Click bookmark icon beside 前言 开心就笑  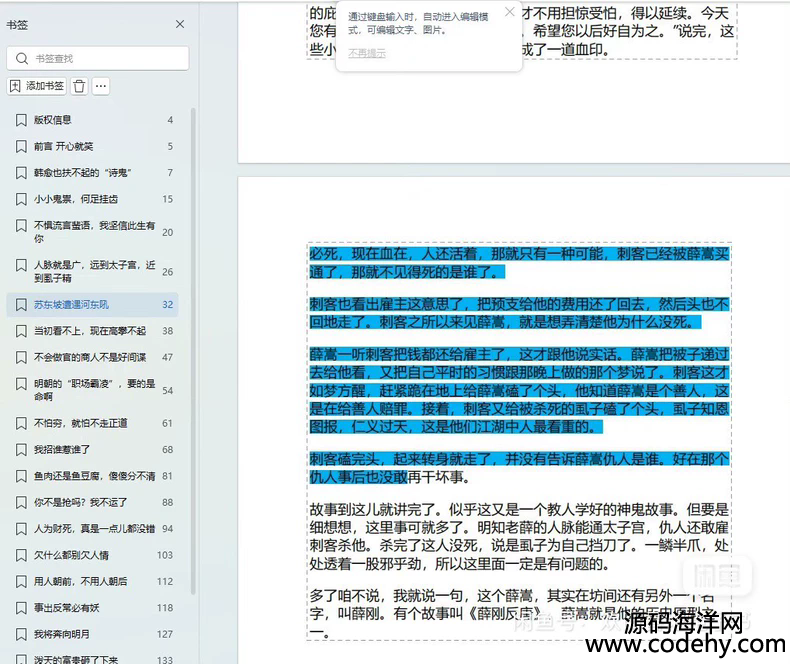tap(21, 146)
